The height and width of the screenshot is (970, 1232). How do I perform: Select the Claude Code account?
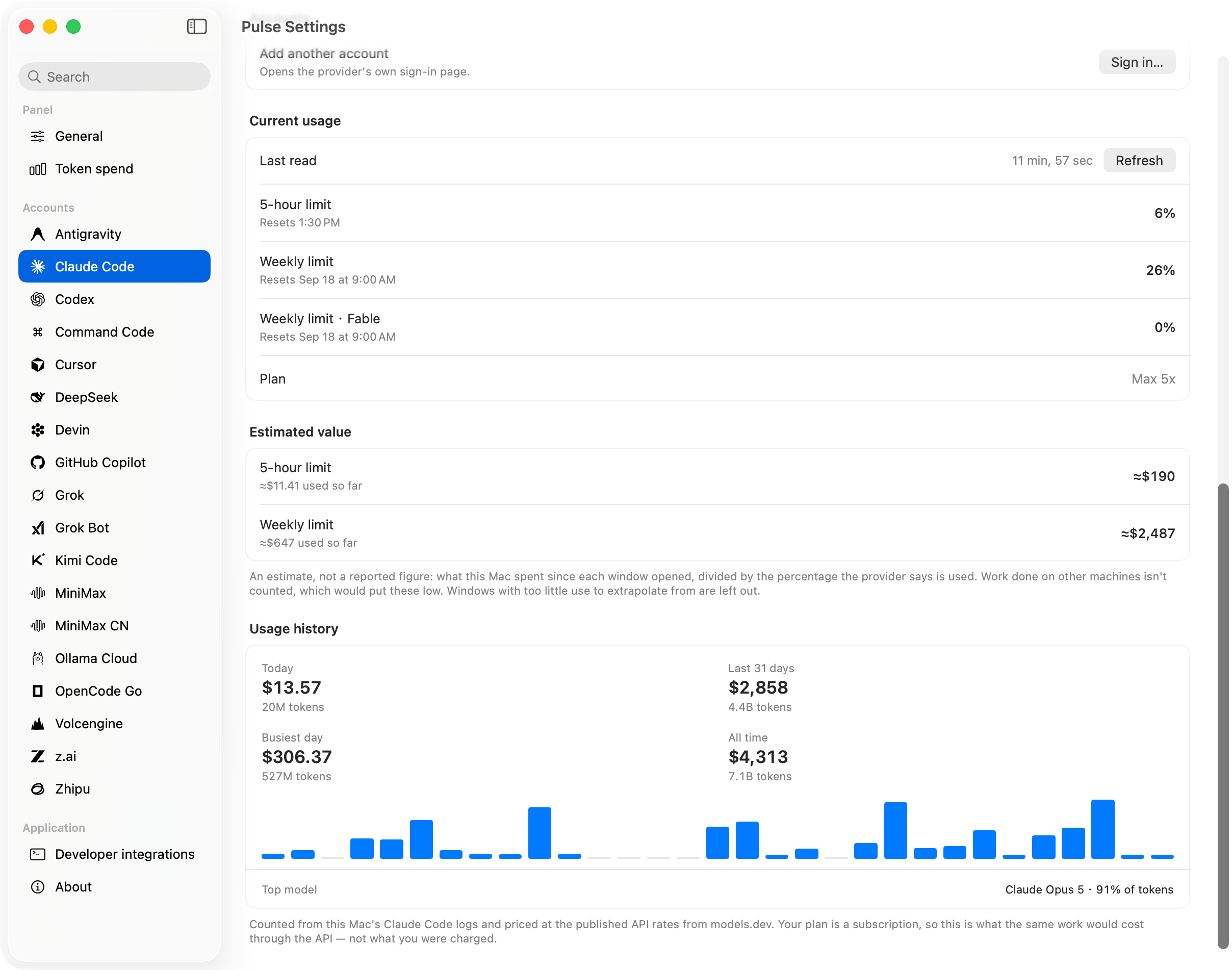click(x=114, y=266)
